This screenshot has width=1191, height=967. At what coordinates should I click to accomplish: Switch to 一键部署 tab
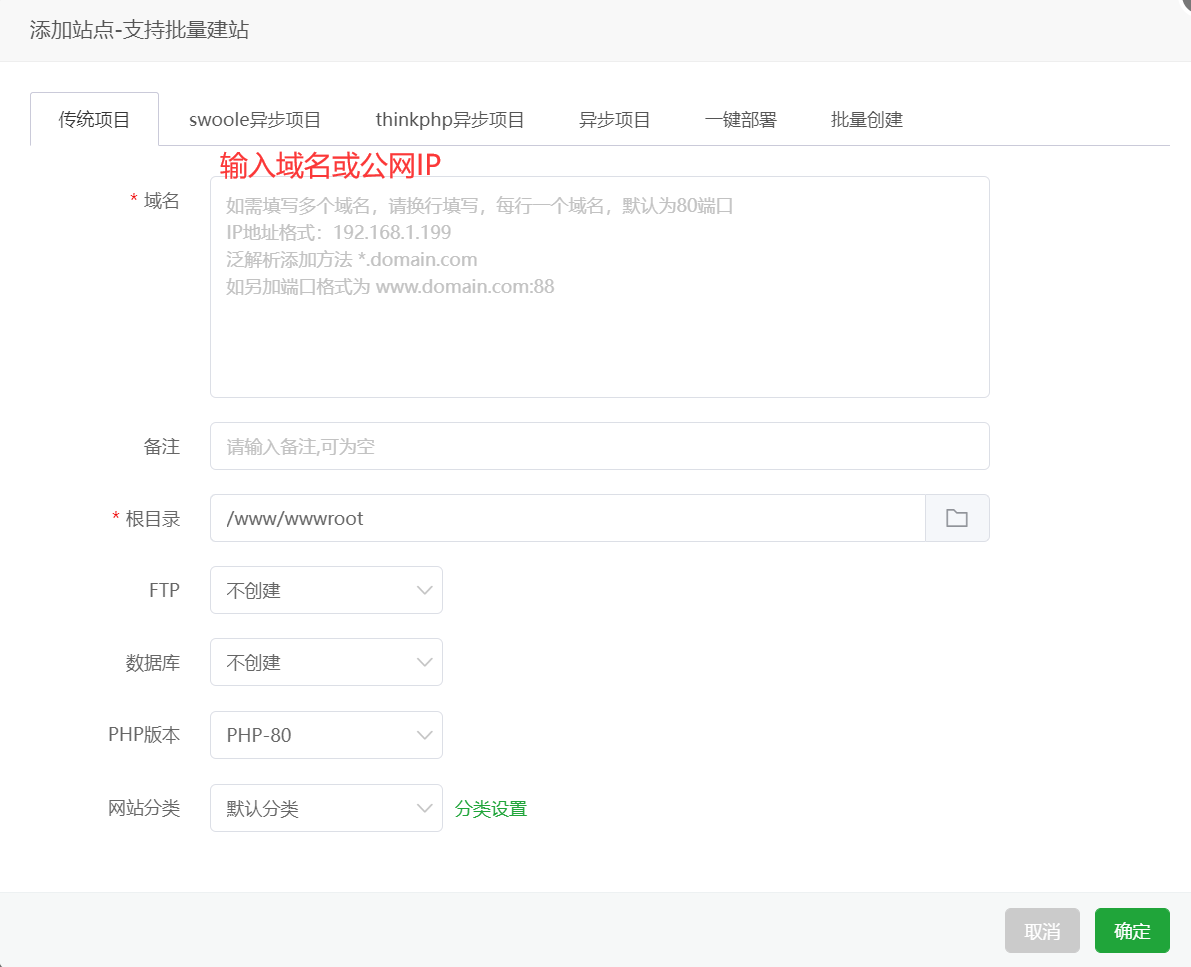pyautogui.click(x=741, y=119)
